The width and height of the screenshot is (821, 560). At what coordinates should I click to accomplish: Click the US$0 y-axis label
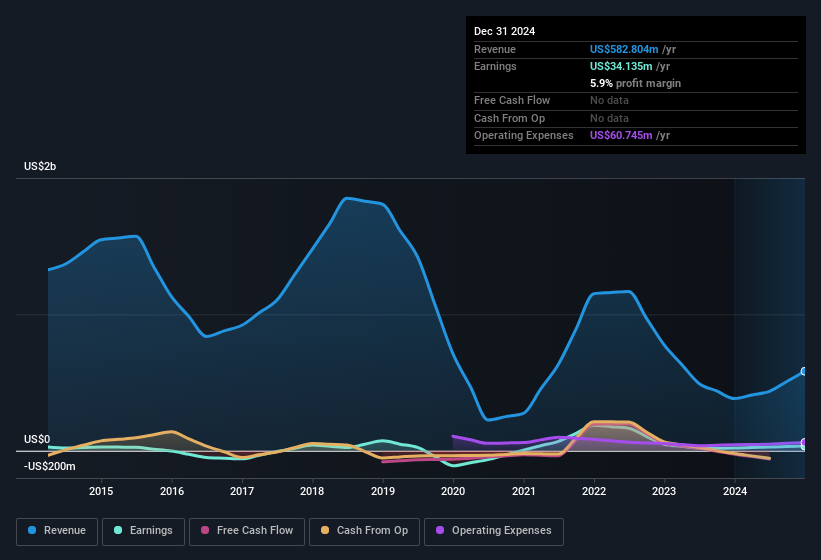pos(37,439)
